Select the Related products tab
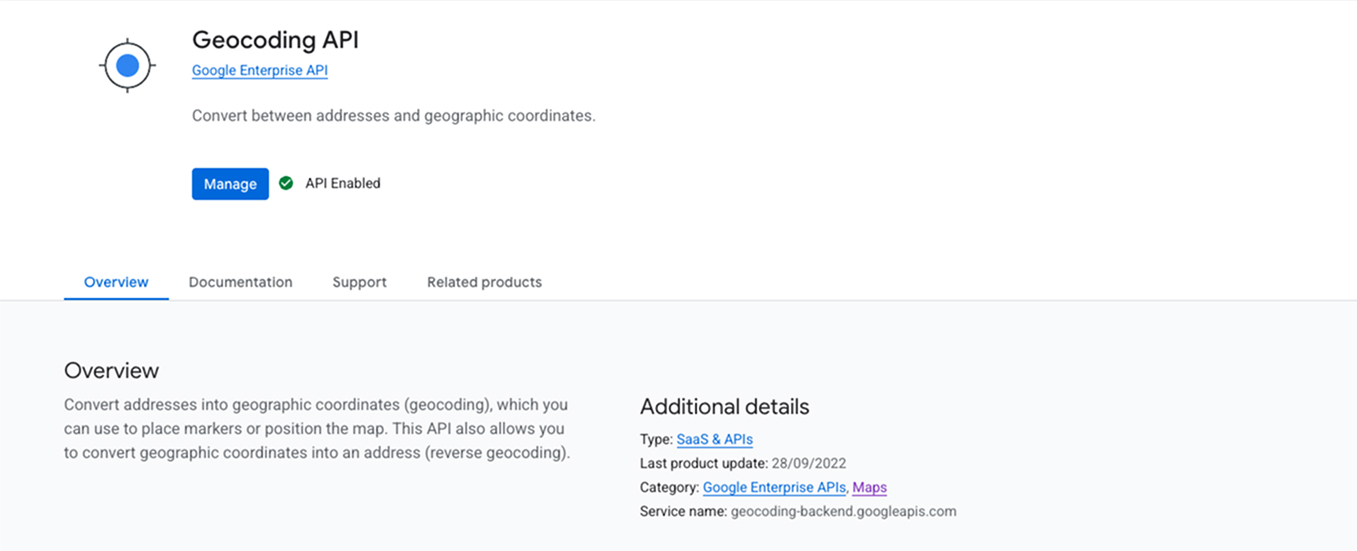The image size is (1357, 551). 484,282
